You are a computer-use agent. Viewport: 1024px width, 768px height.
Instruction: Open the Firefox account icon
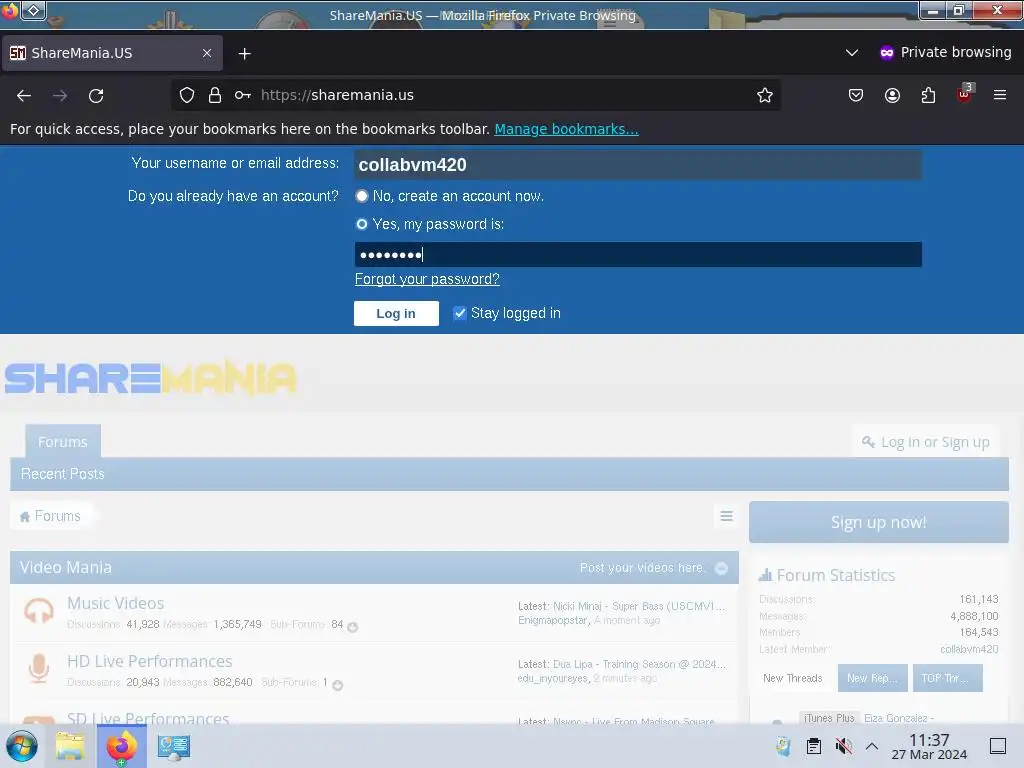[x=892, y=95]
